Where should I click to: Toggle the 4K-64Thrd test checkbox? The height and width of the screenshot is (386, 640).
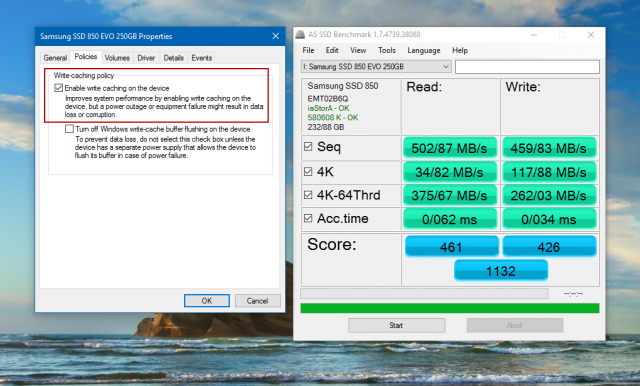click(308, 195)
